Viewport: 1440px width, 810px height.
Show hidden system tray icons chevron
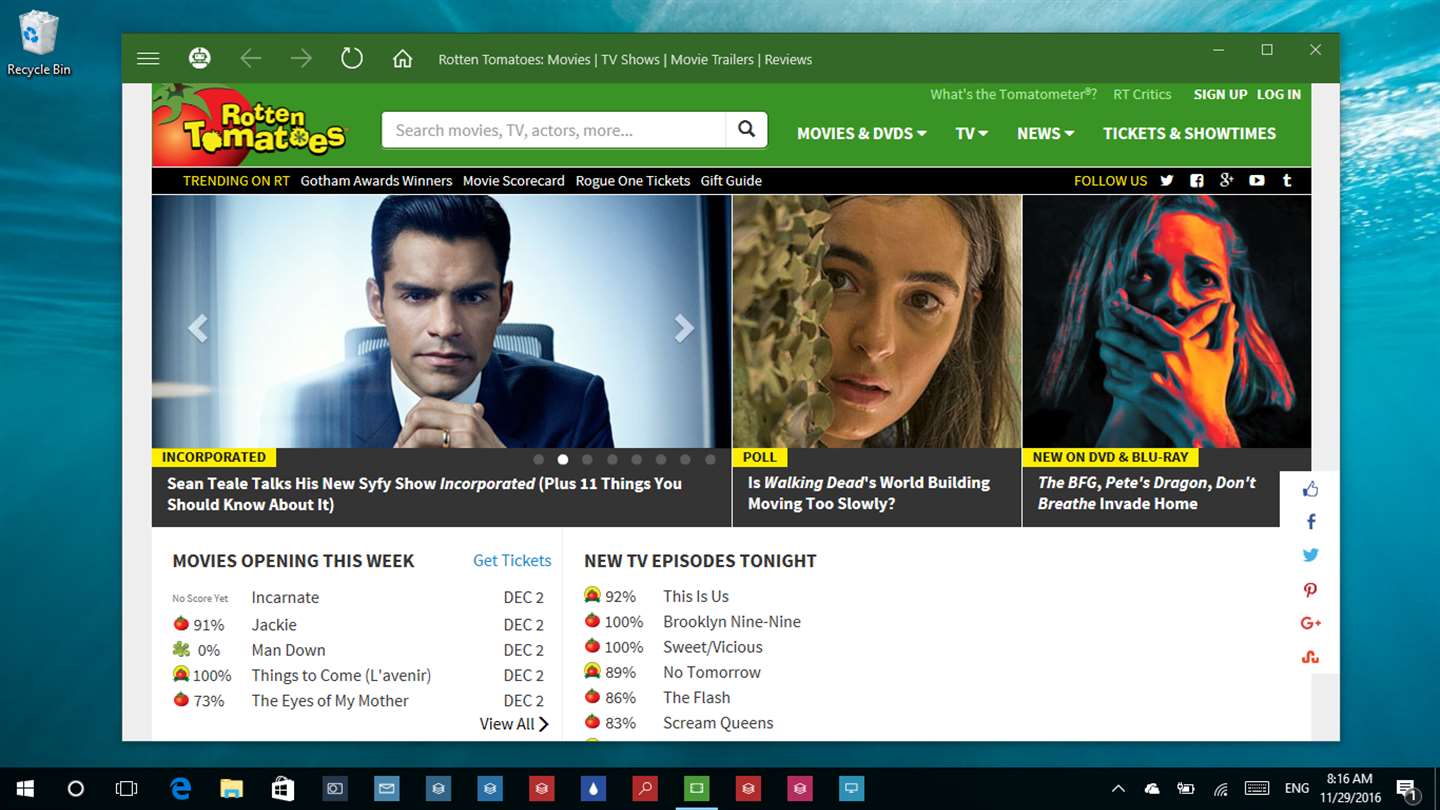coord(1118,789)
